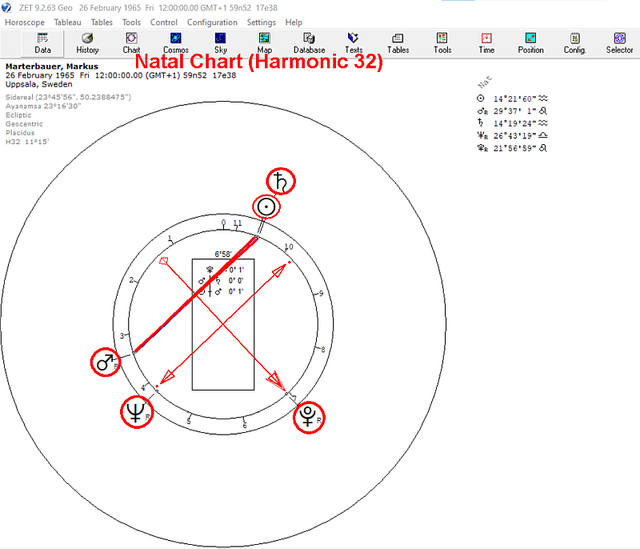Click the Chart toolbar icon

[x=131, y=43]
